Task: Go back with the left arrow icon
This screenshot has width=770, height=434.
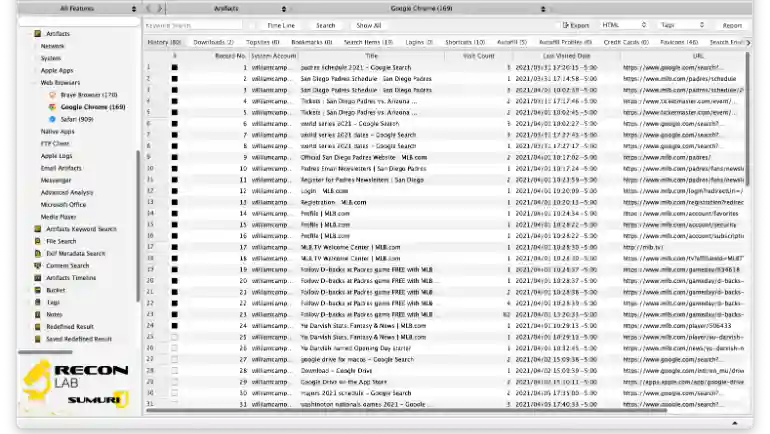Action: coord(149,8)
